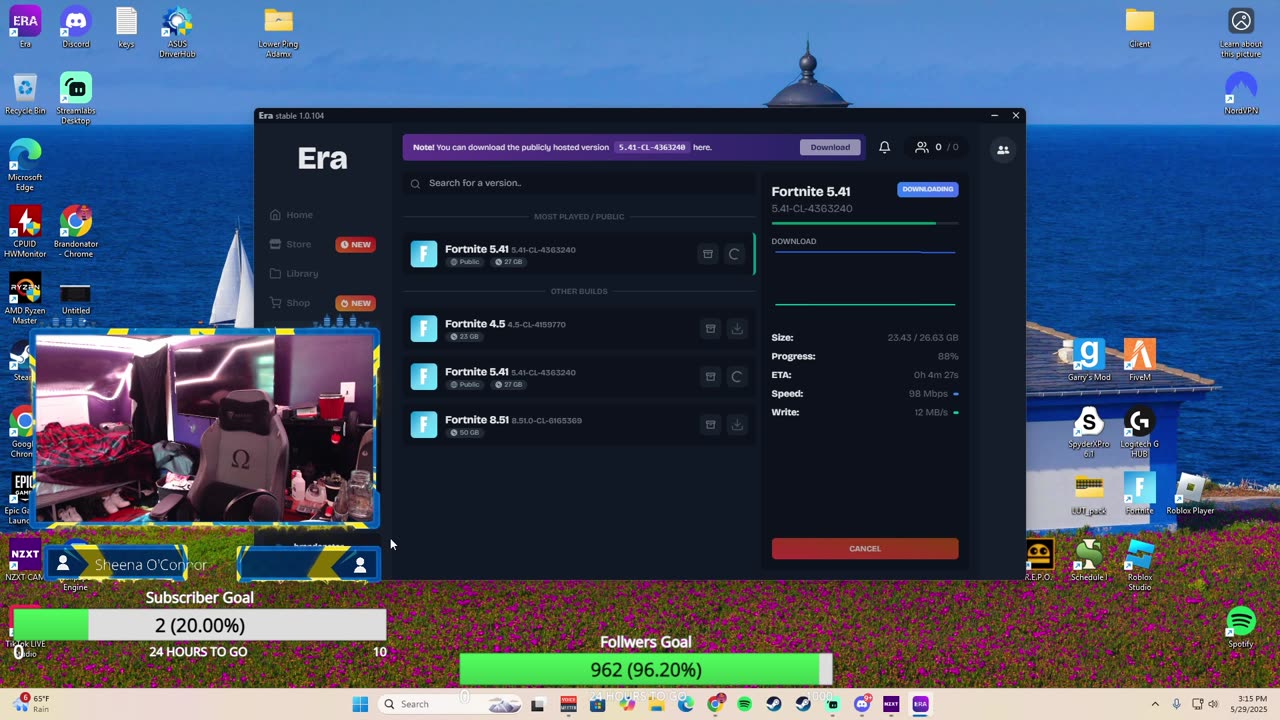The width and height of the screenshot is (1280, 720).
Task: Open File Explorer from the taskbar
Action: [x=656, y=704]
